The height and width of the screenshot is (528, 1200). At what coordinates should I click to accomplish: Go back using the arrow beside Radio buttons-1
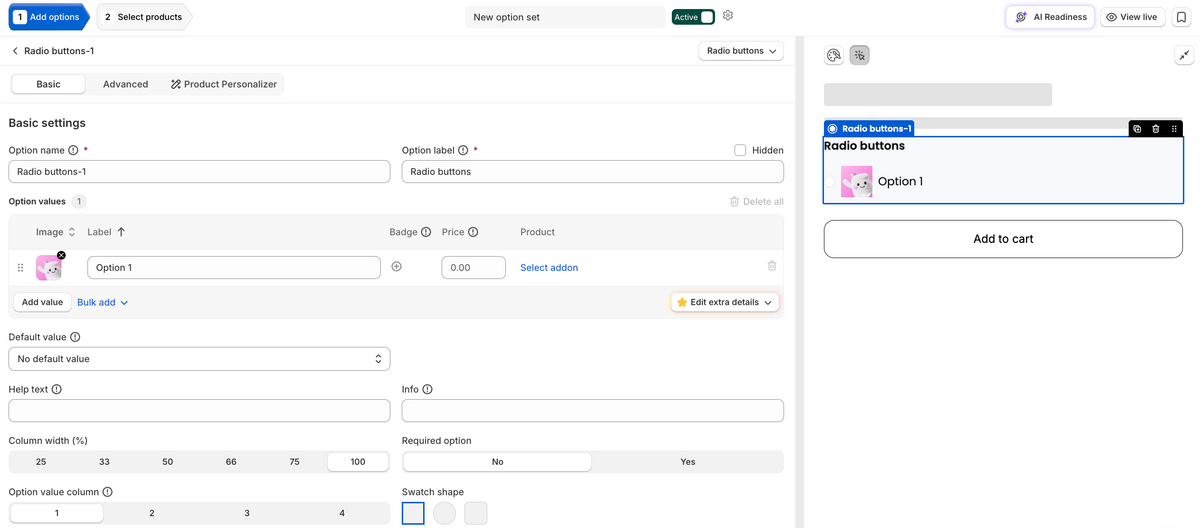(15, 51)
